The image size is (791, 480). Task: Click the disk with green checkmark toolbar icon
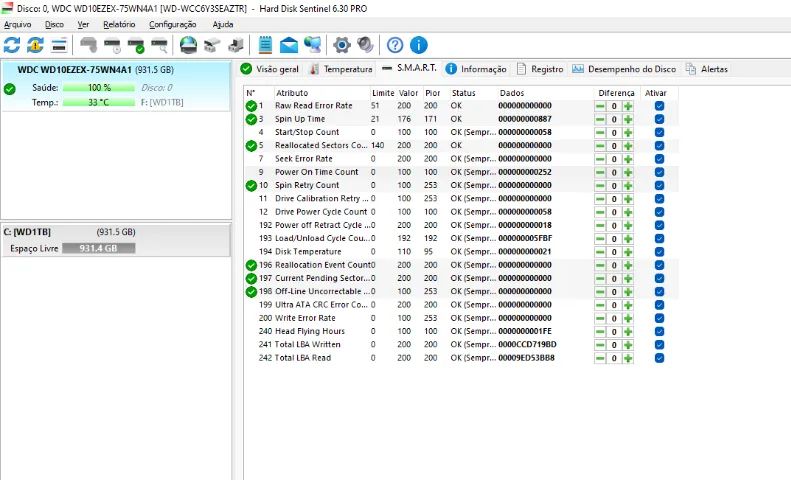pyautogui.click(x=136, y=45)
